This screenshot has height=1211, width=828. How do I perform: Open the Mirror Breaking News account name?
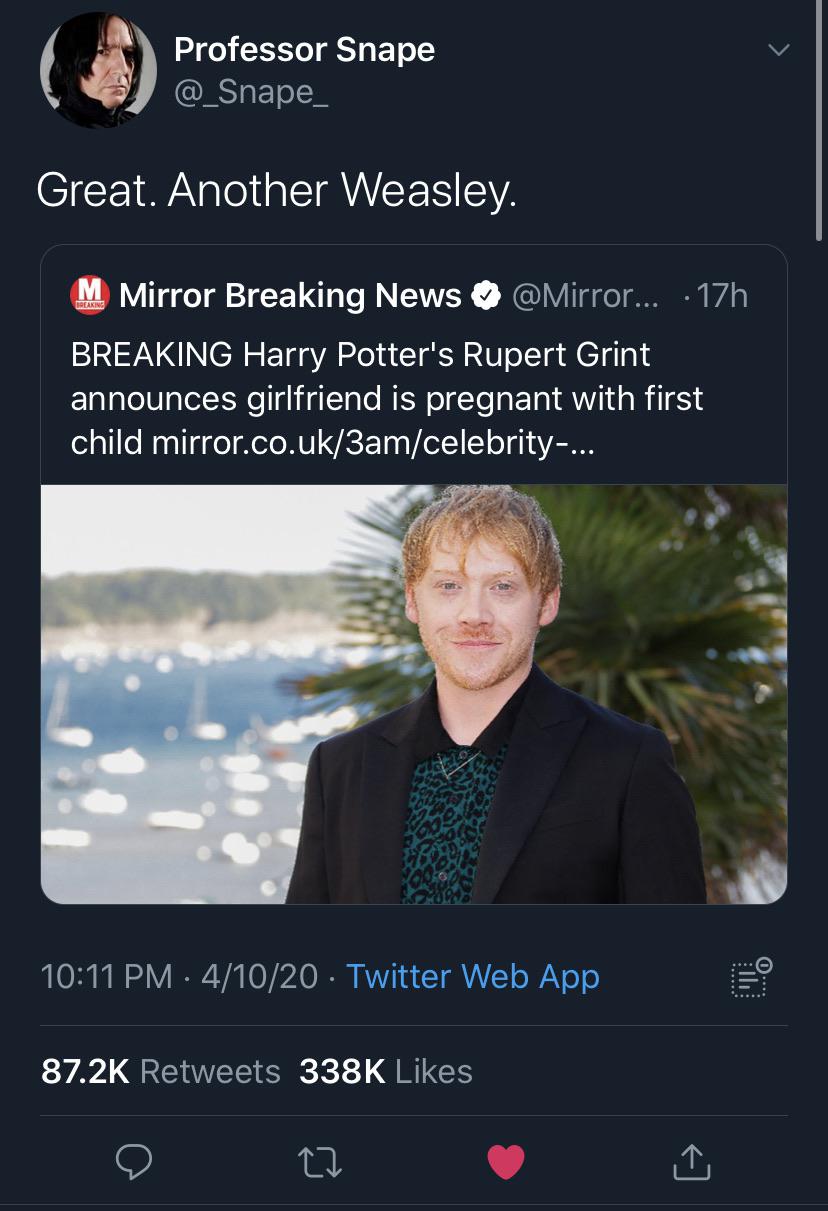coord(290,296)
